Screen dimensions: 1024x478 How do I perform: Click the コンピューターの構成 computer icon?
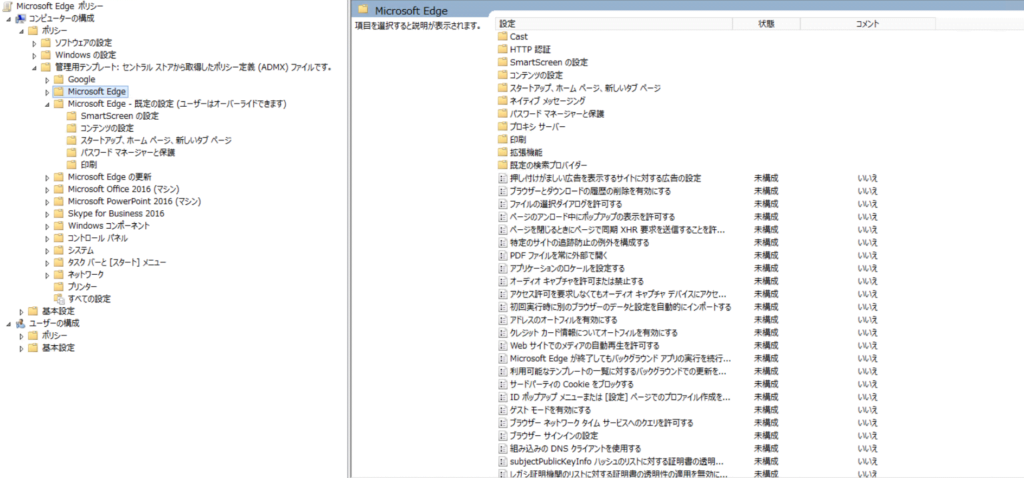pyautogui.click(x=20, y=18)
